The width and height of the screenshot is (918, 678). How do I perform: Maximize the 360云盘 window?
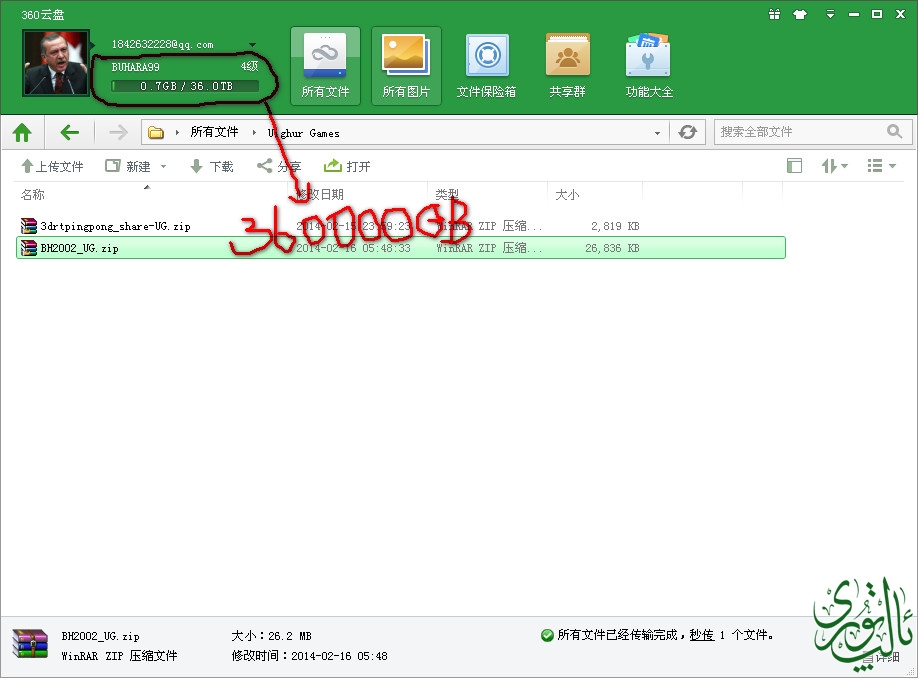pos(876,14)
